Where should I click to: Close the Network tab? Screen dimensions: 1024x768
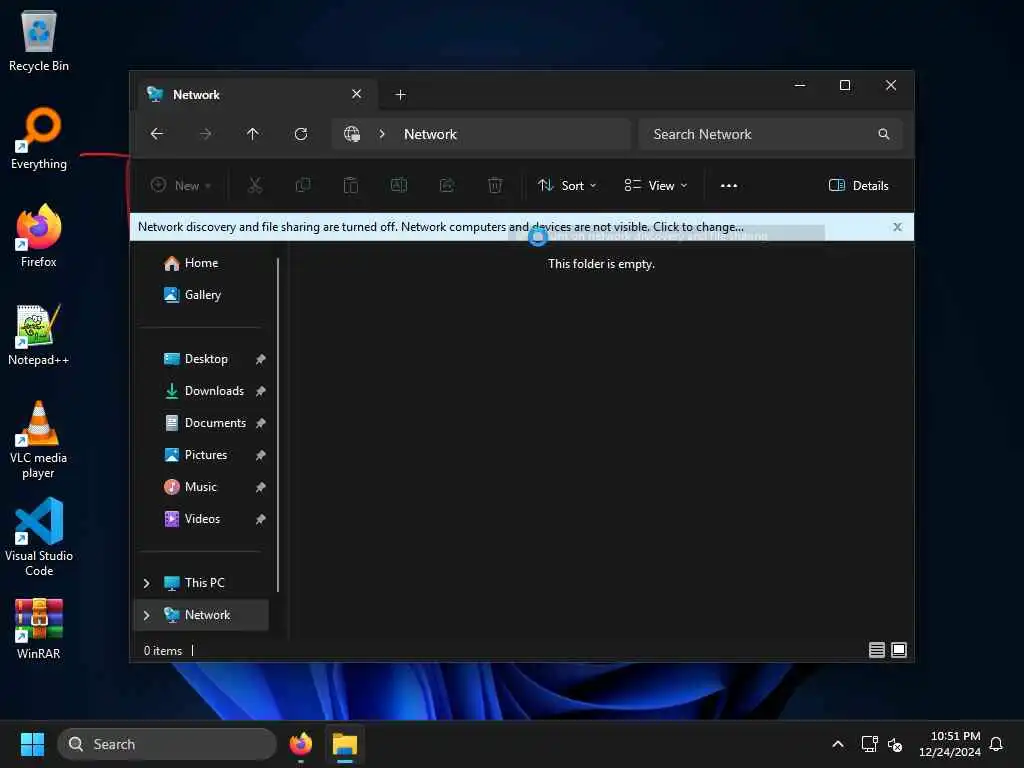(x=357, y=94)
